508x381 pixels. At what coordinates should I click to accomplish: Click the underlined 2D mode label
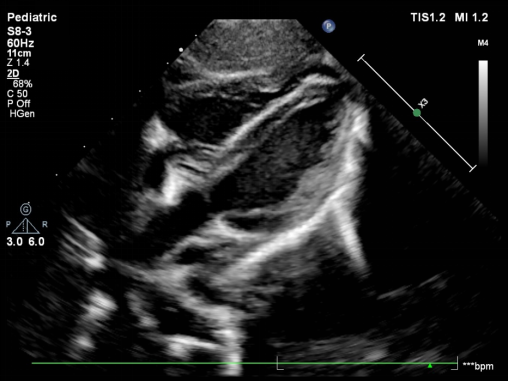pyautogui.click(x=13, y=73)
